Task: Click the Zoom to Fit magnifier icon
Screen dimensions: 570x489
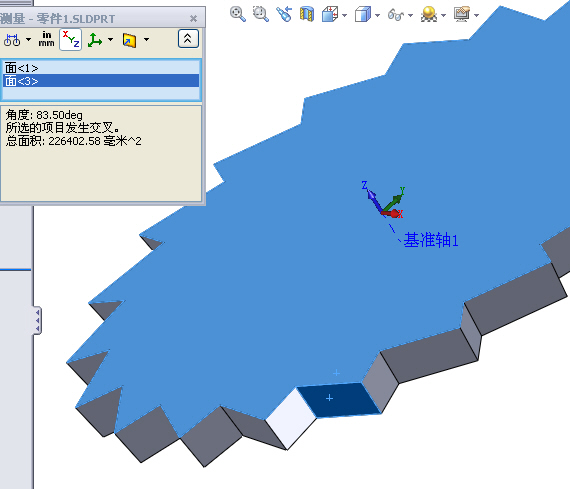Action: pos(238,15)
